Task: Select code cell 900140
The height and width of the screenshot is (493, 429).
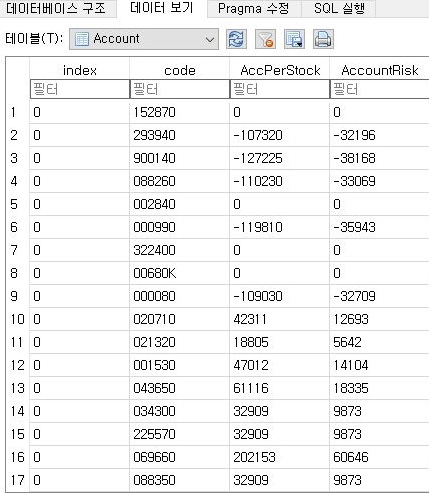Action: tap(179, 158)
